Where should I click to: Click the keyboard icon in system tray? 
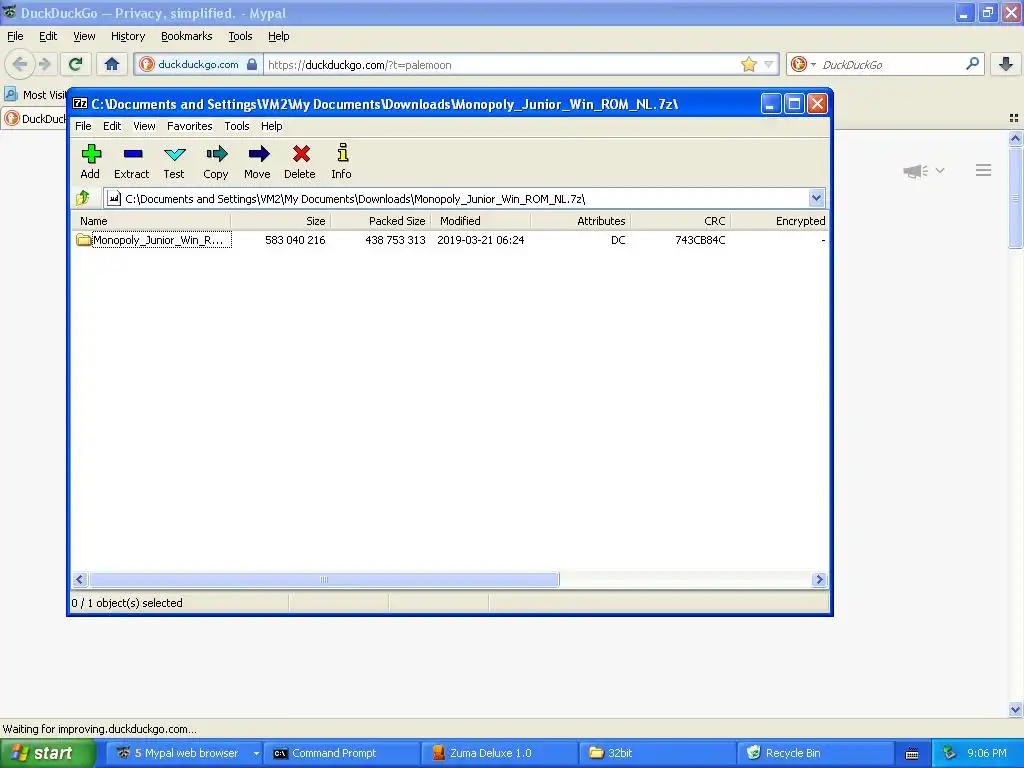coord(912,754)
